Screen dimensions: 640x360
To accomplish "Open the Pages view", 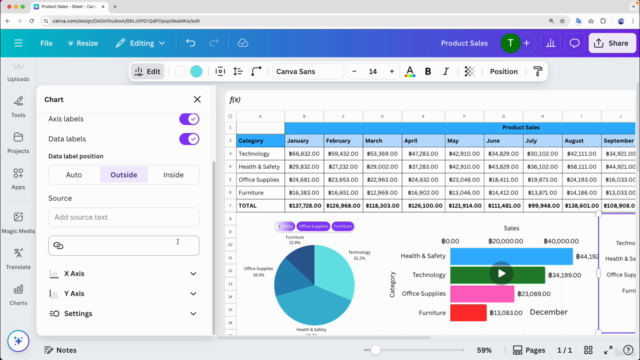I will (x=529, y=350).
